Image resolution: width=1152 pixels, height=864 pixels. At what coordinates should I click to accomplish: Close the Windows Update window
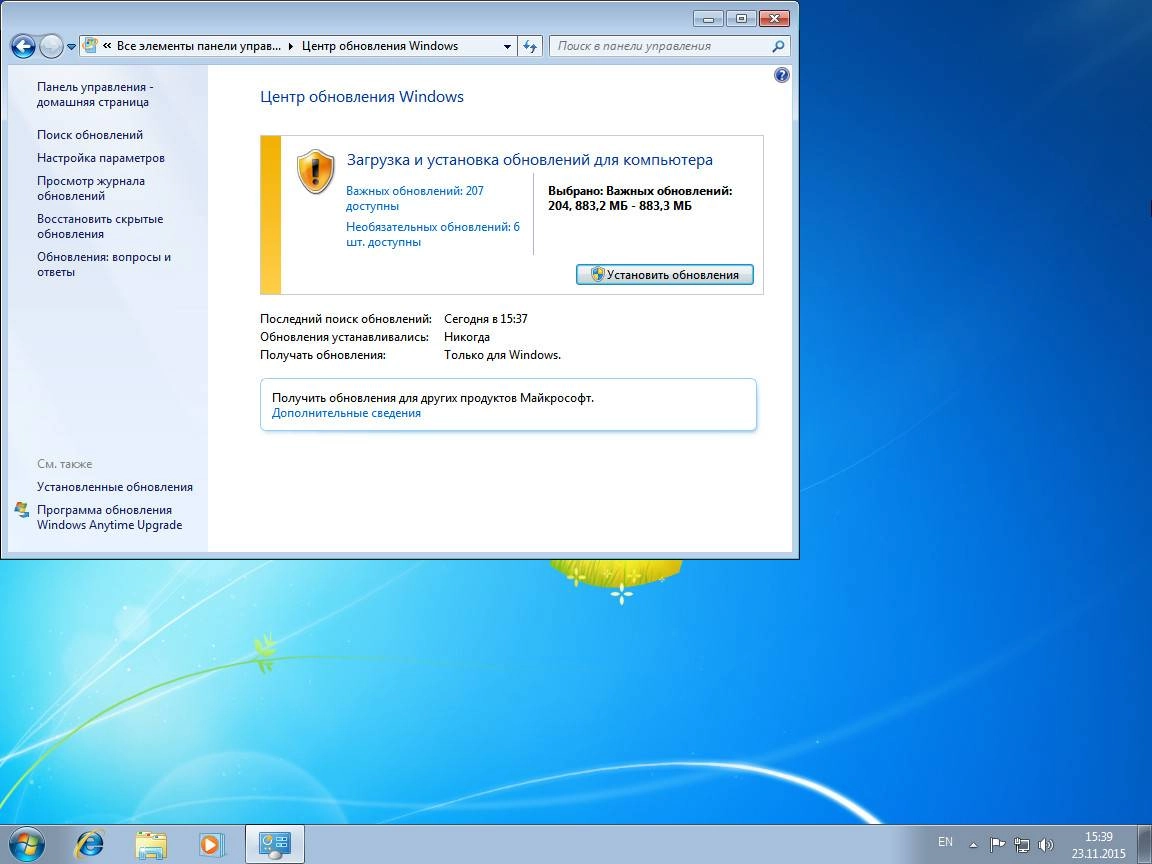click(x=774, y=19)
